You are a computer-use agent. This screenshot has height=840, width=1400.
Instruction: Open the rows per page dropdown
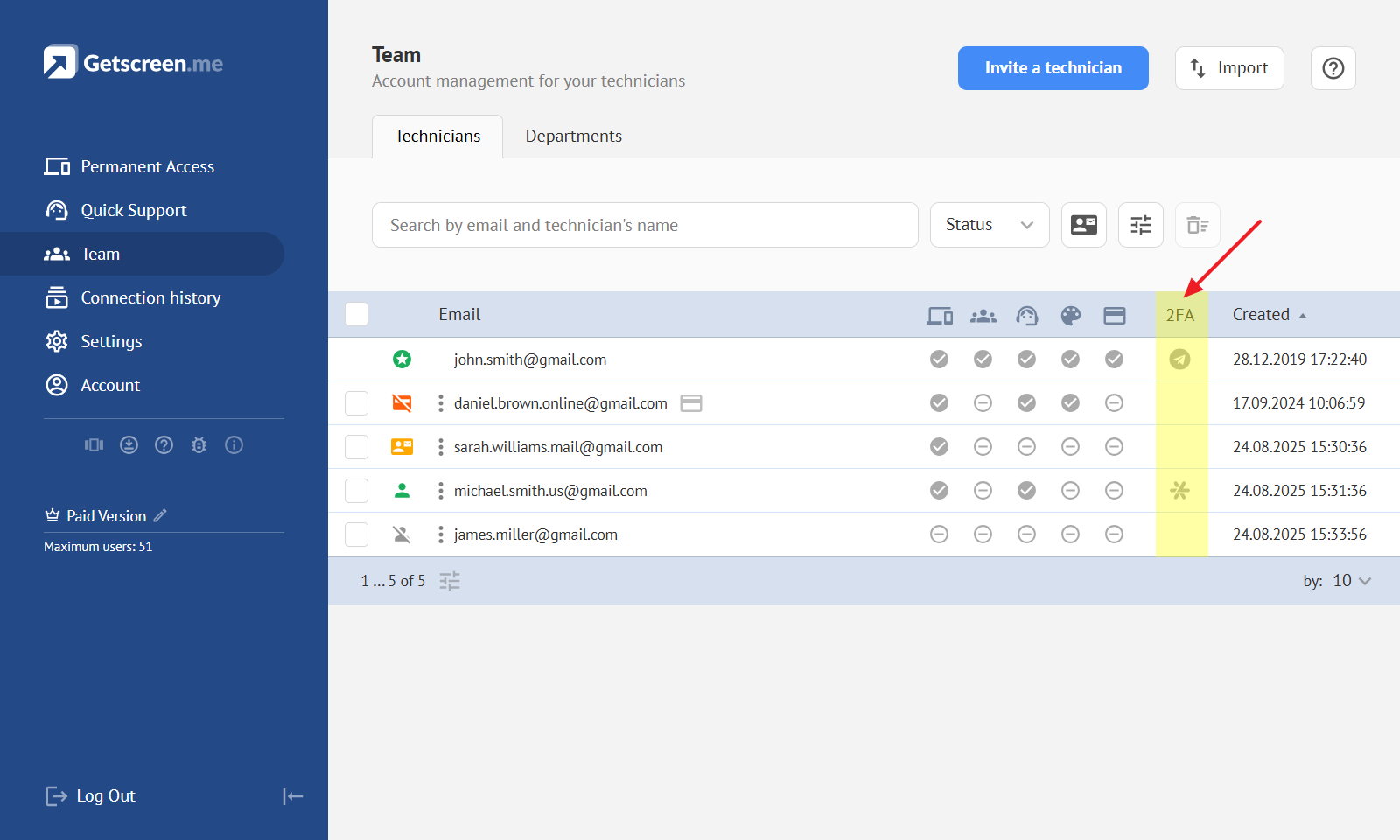click(x=1351, y=581)
